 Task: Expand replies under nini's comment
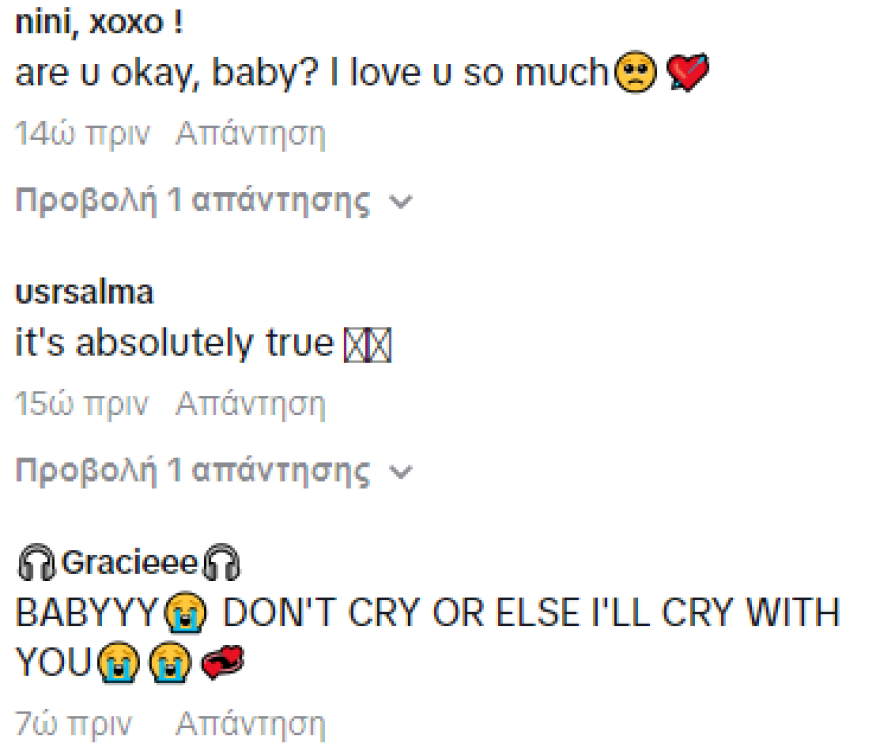[192, 200]
